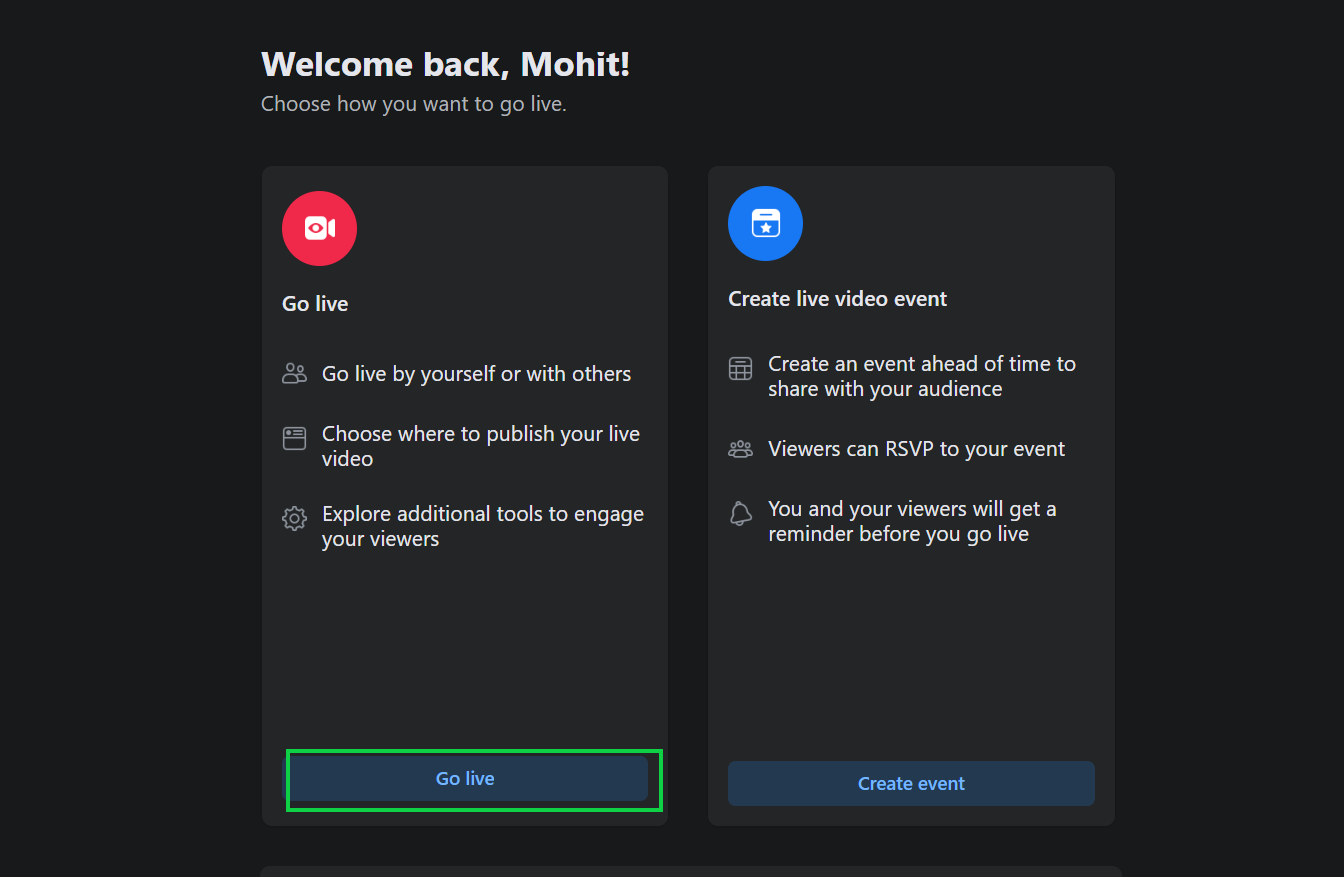Click the 'Welcome back, Mohit!' heading
The height and width of the screenshot is (877, 1344).
[x=445, y=64]
